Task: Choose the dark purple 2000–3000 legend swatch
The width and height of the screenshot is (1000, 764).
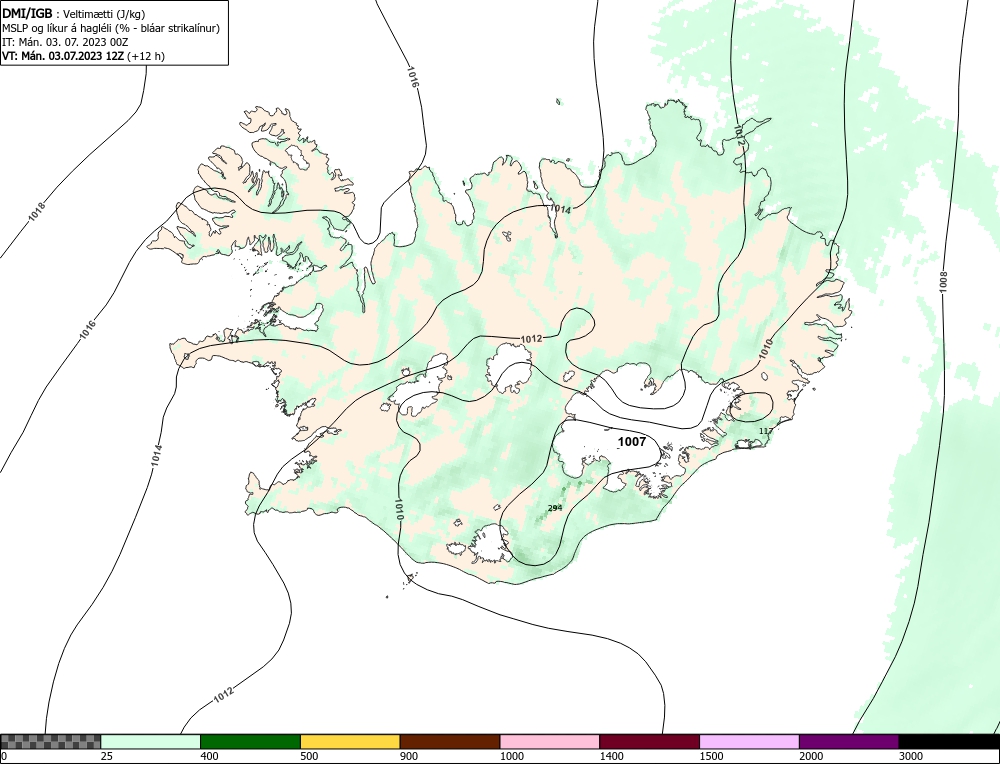Action: [x=849, y=742]
